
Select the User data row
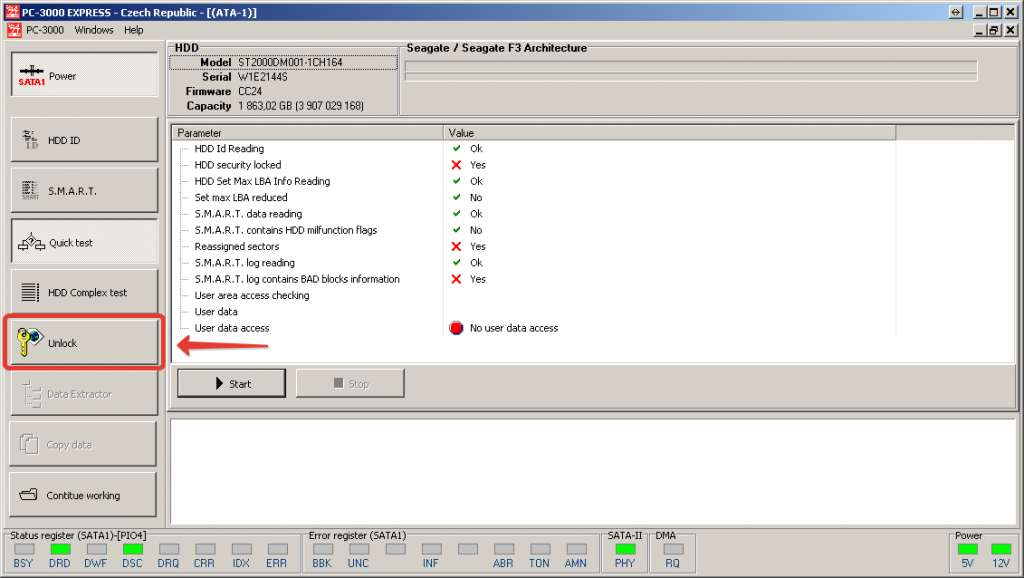tap(534, 312)
